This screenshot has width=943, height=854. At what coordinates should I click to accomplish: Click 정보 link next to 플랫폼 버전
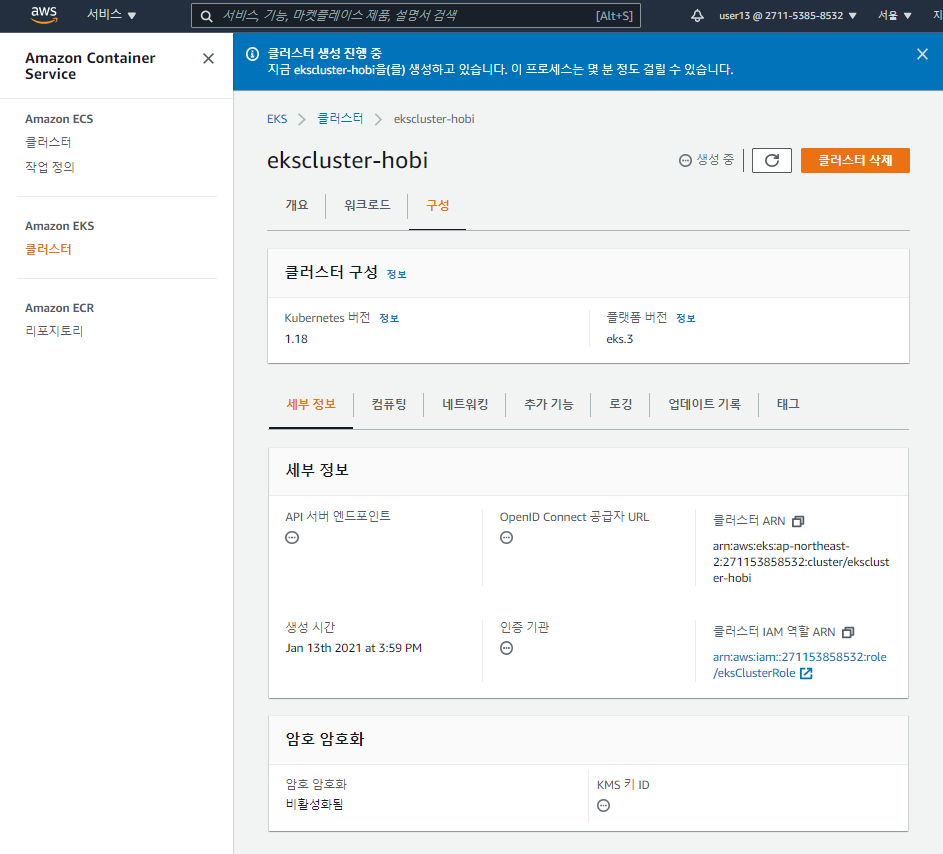tap(686, 318)
